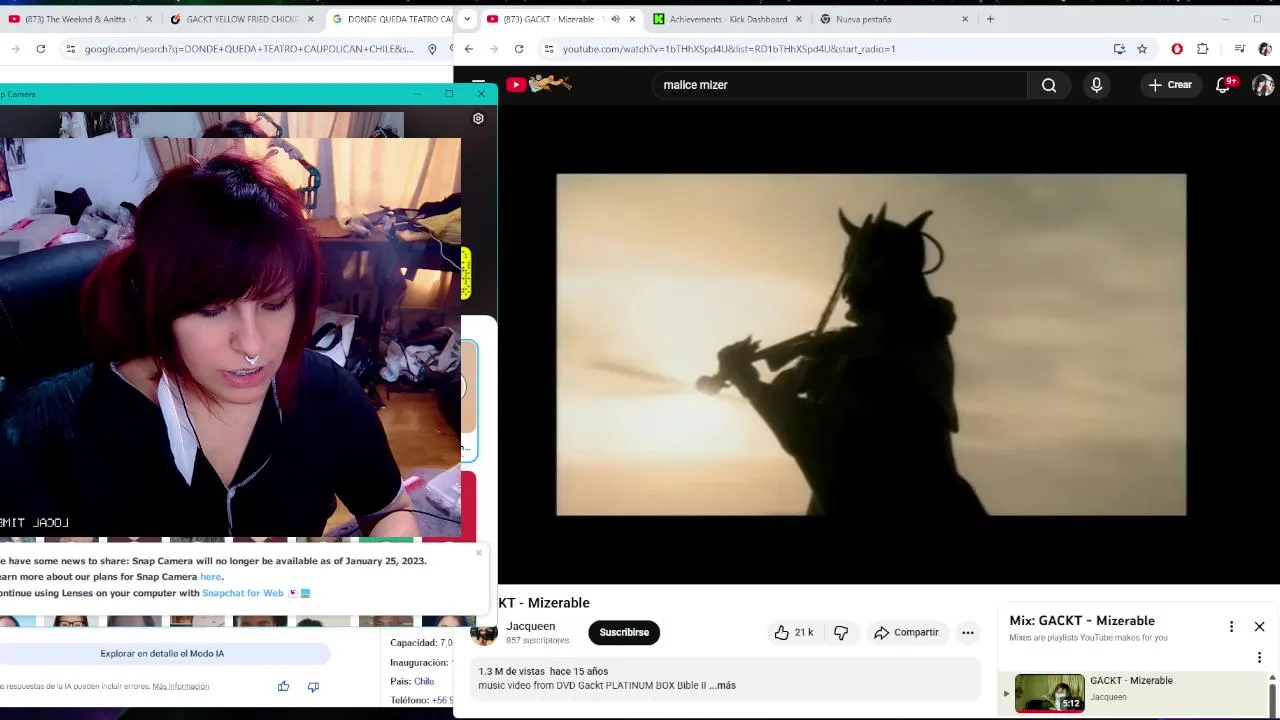Expand video description with ...más
Screen dimensions: 1280x720
point(722,686)
